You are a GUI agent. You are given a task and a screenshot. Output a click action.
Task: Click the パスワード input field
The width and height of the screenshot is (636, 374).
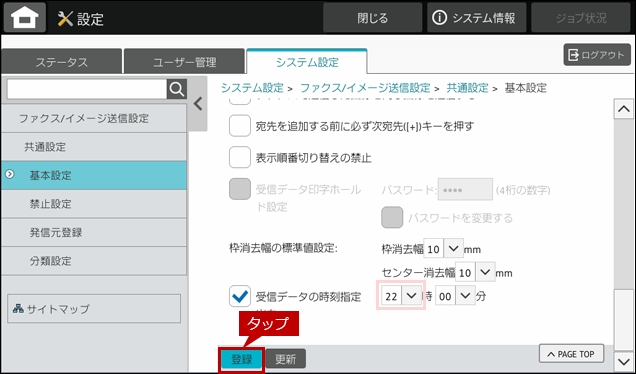point(465,189)
